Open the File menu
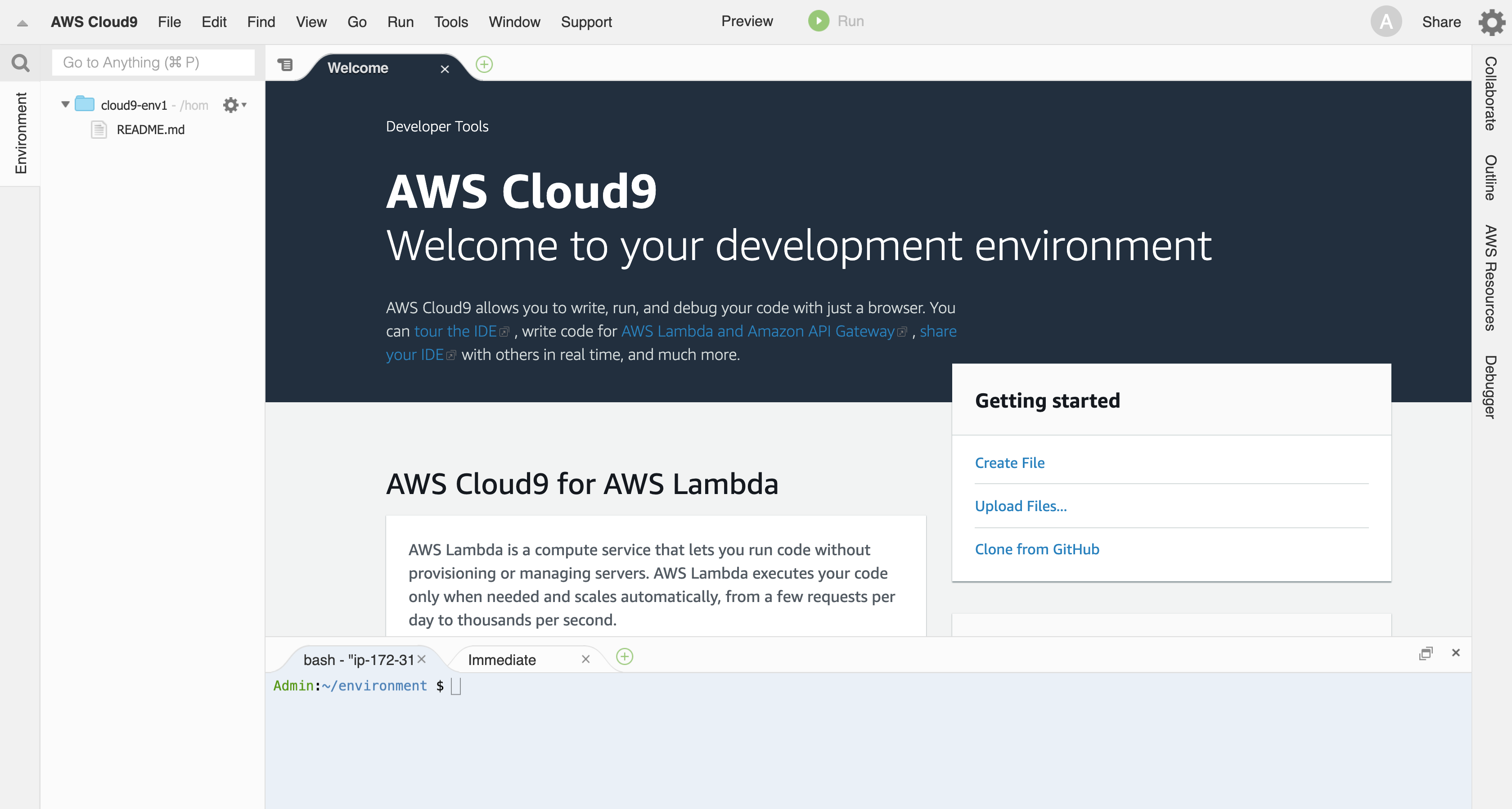This screenshot has width=1512, height=809. click(169, 22)
